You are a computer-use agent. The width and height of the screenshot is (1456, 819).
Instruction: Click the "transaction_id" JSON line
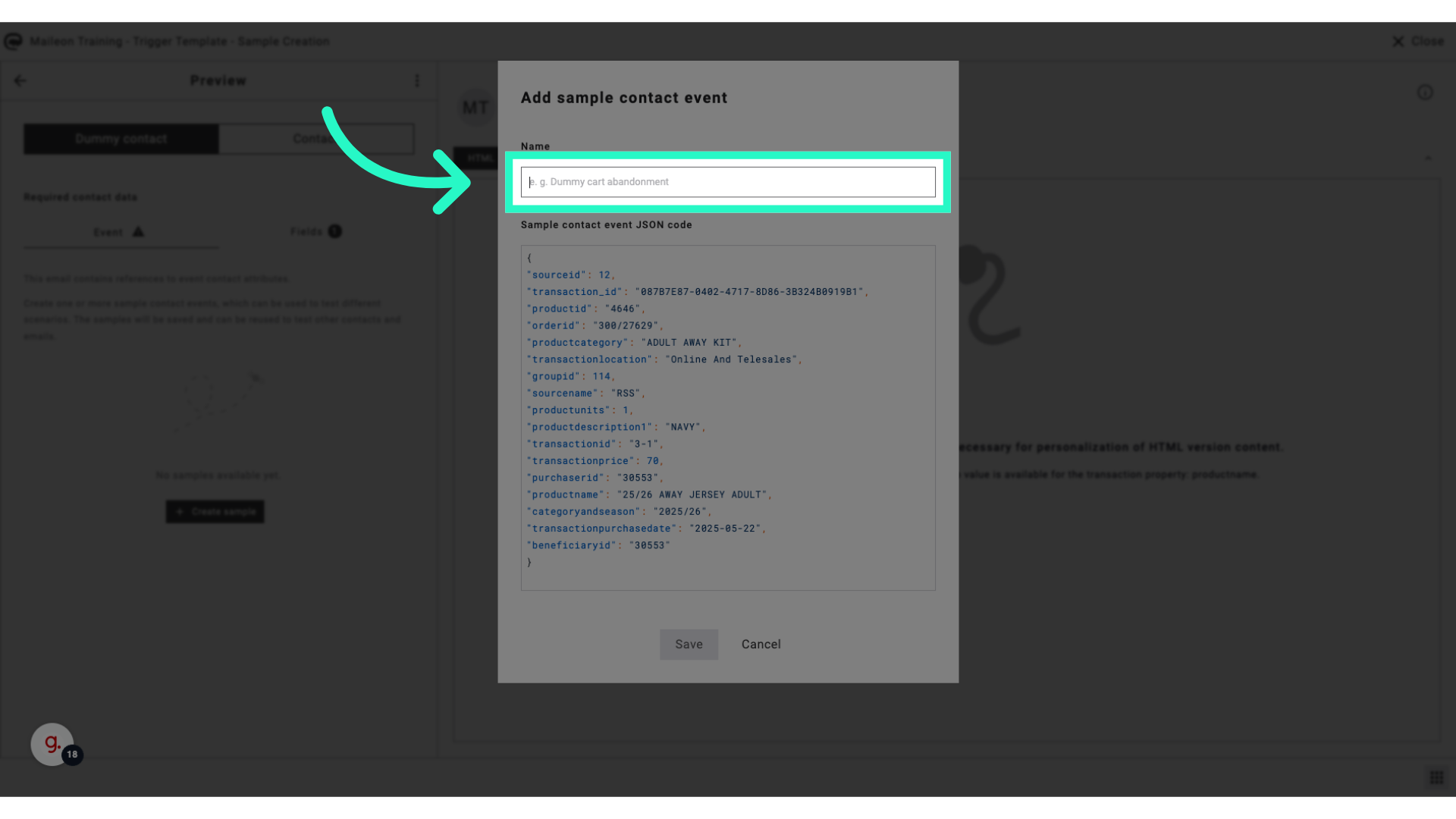coord(698,291)
